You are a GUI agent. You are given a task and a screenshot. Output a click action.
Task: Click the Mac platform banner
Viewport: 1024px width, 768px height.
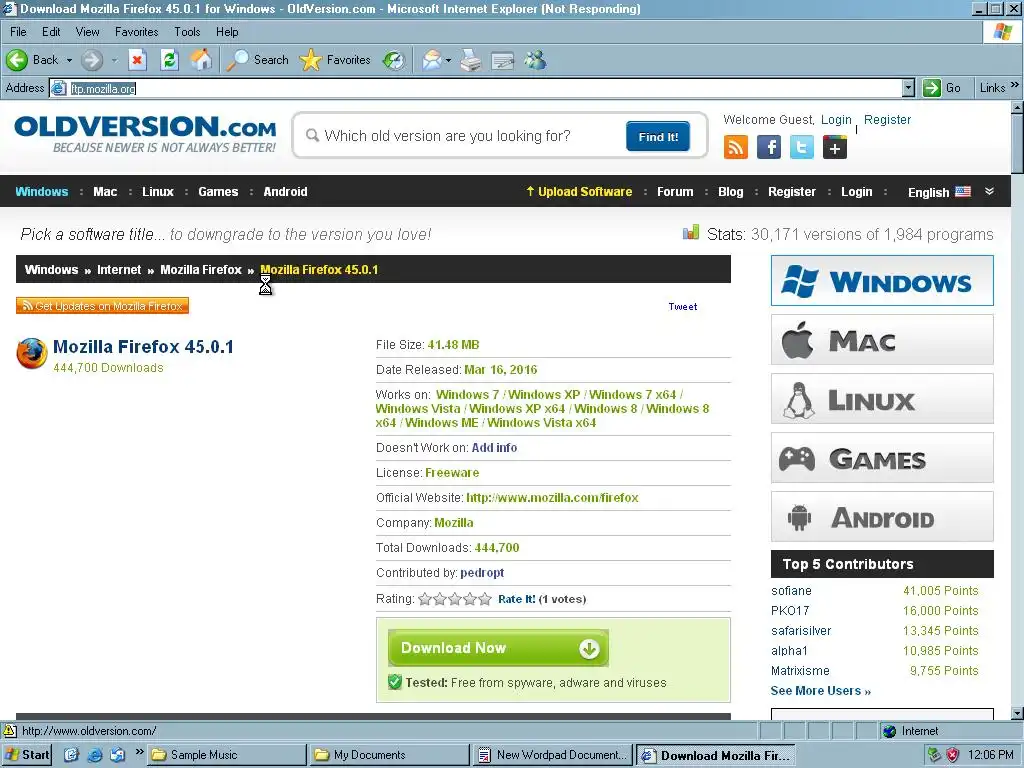882,340
